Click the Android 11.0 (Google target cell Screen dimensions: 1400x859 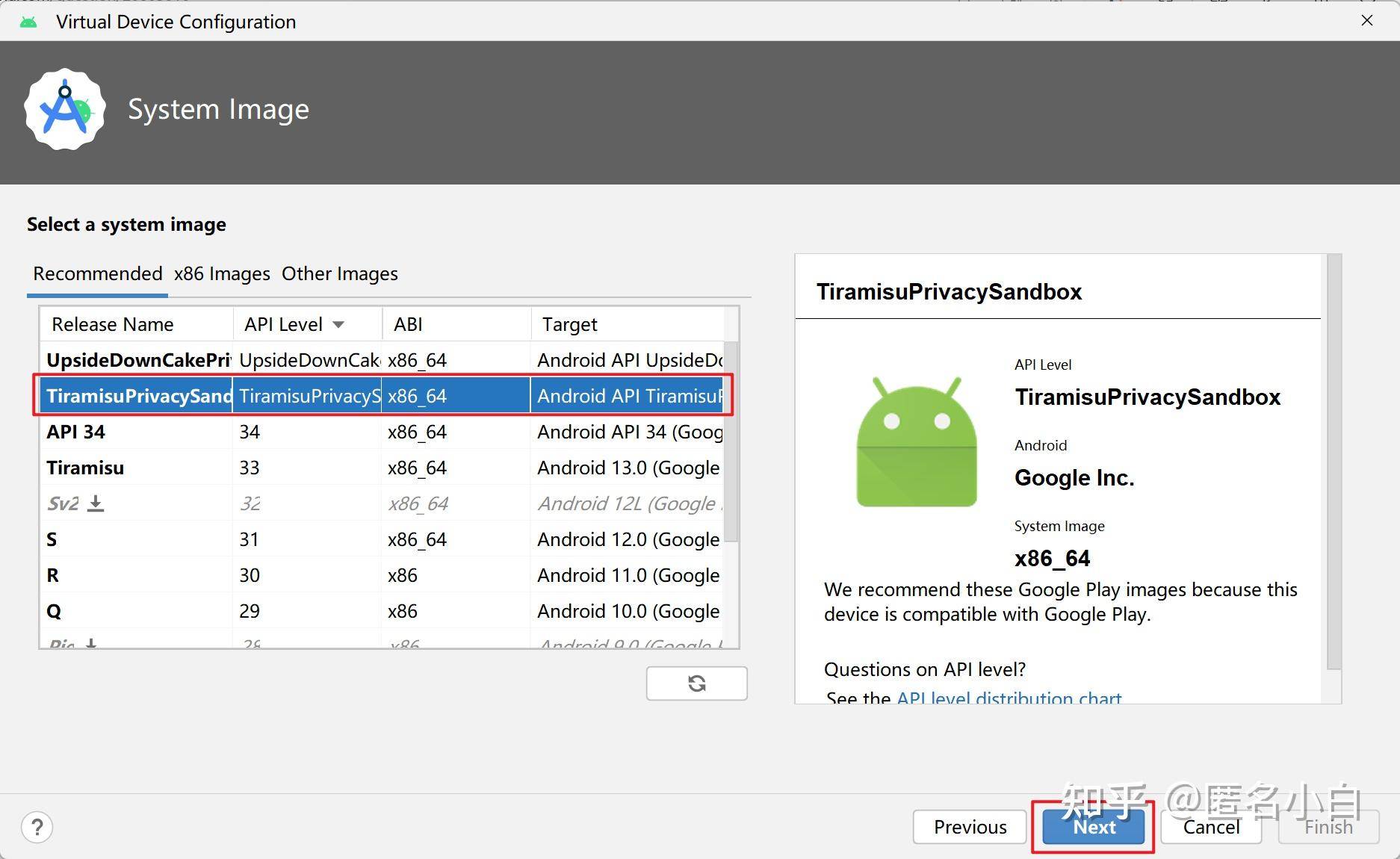[628, 575]
